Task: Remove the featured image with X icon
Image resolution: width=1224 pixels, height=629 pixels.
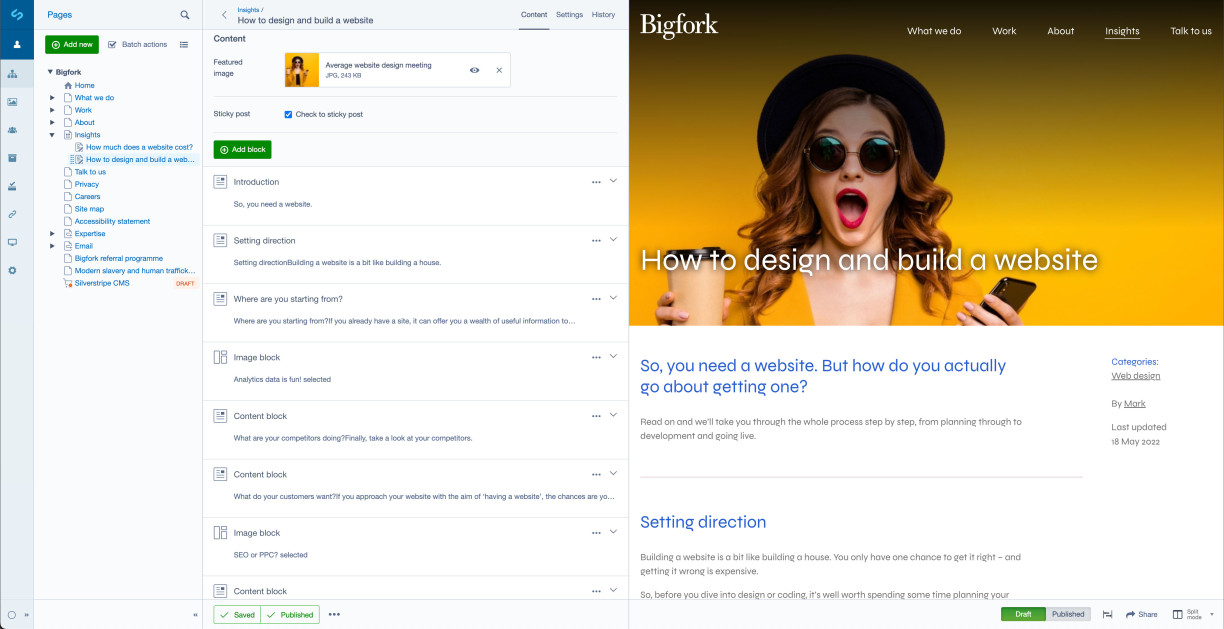Action: tap(499, 70)
